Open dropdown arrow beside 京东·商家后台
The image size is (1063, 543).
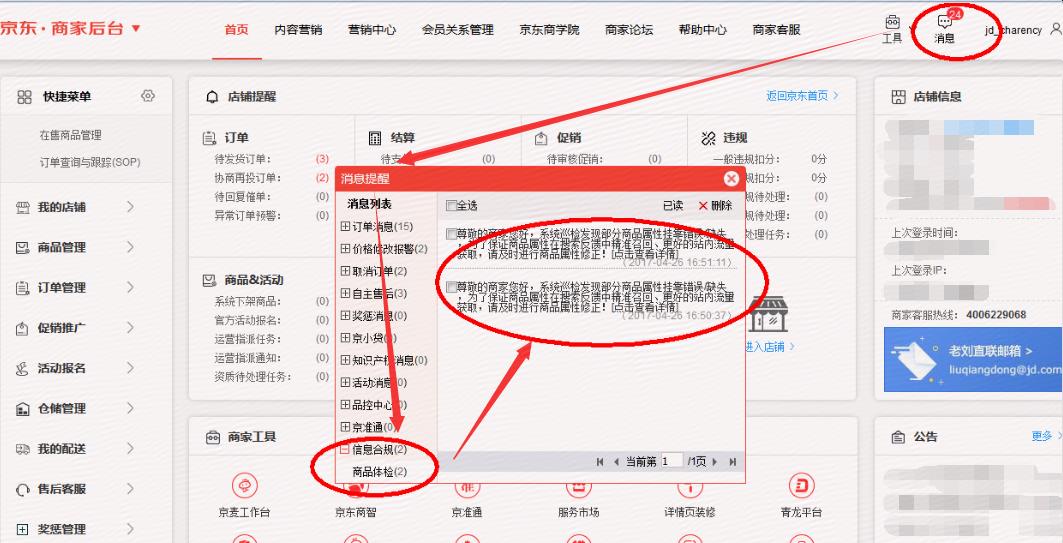click(x=136, y=28)
